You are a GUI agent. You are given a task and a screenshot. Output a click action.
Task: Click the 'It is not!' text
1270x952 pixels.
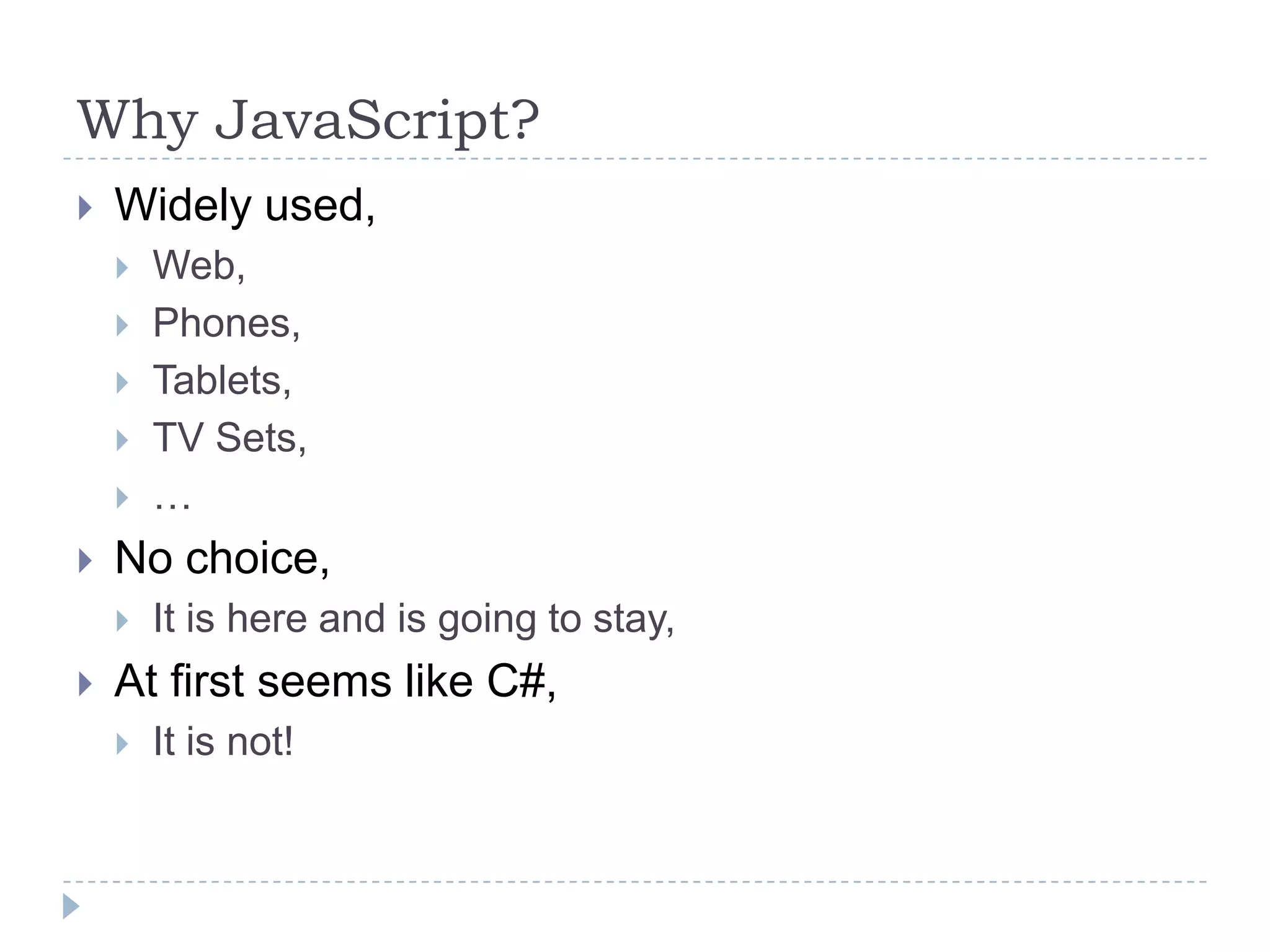click(x=223, y=741)
